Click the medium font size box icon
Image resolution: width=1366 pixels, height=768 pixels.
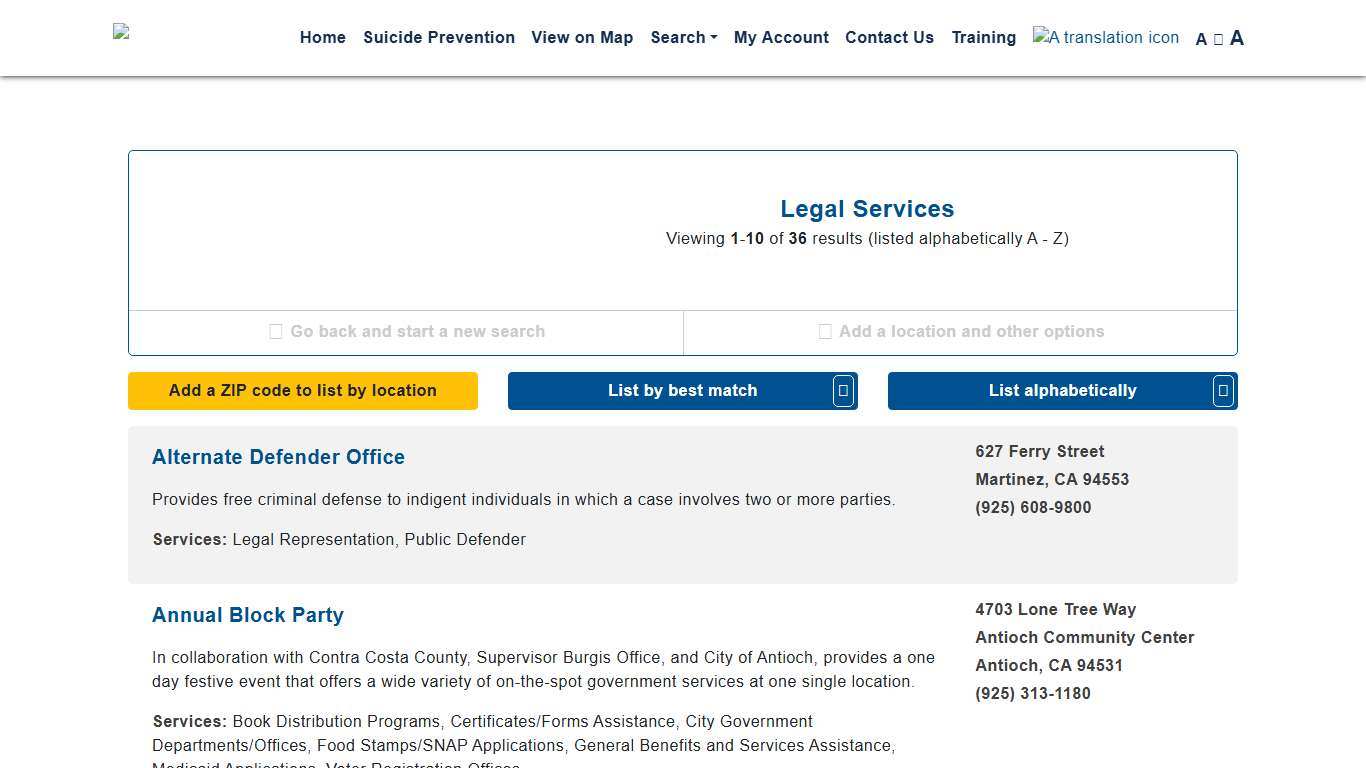point(1218,40)
